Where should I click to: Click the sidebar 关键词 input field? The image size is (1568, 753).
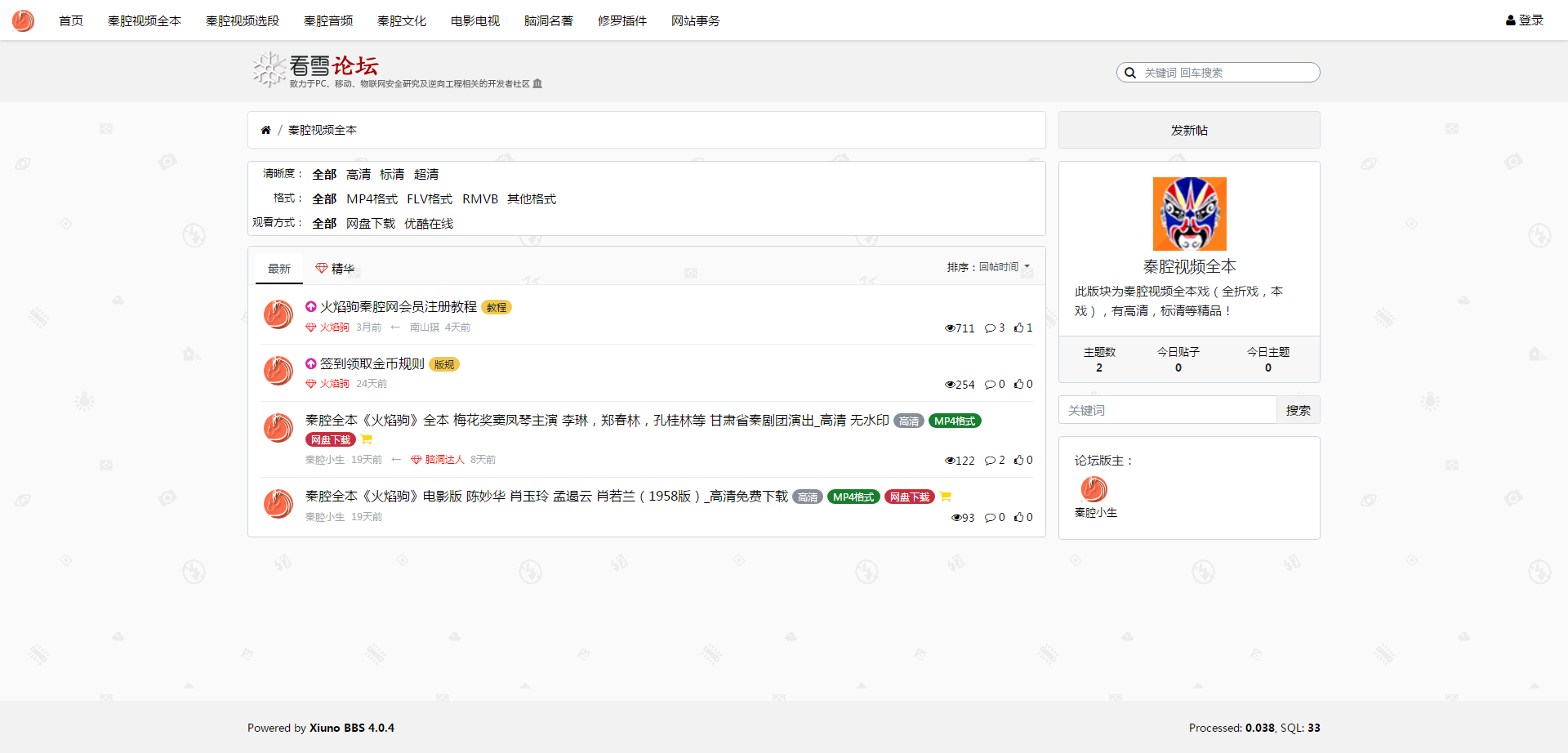[x=1168, y=410]
